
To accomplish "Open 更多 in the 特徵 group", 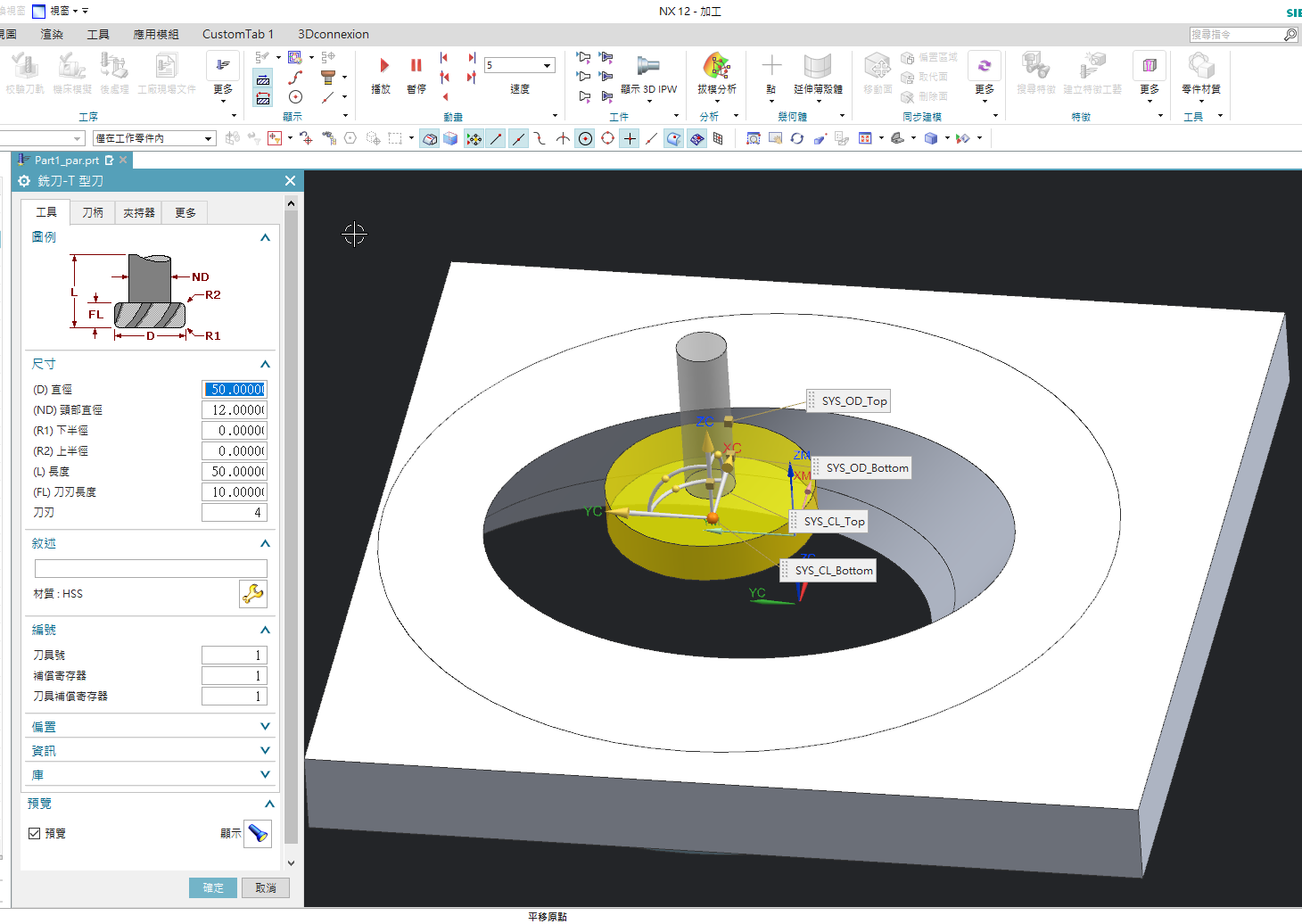I will pos(1150,76).
